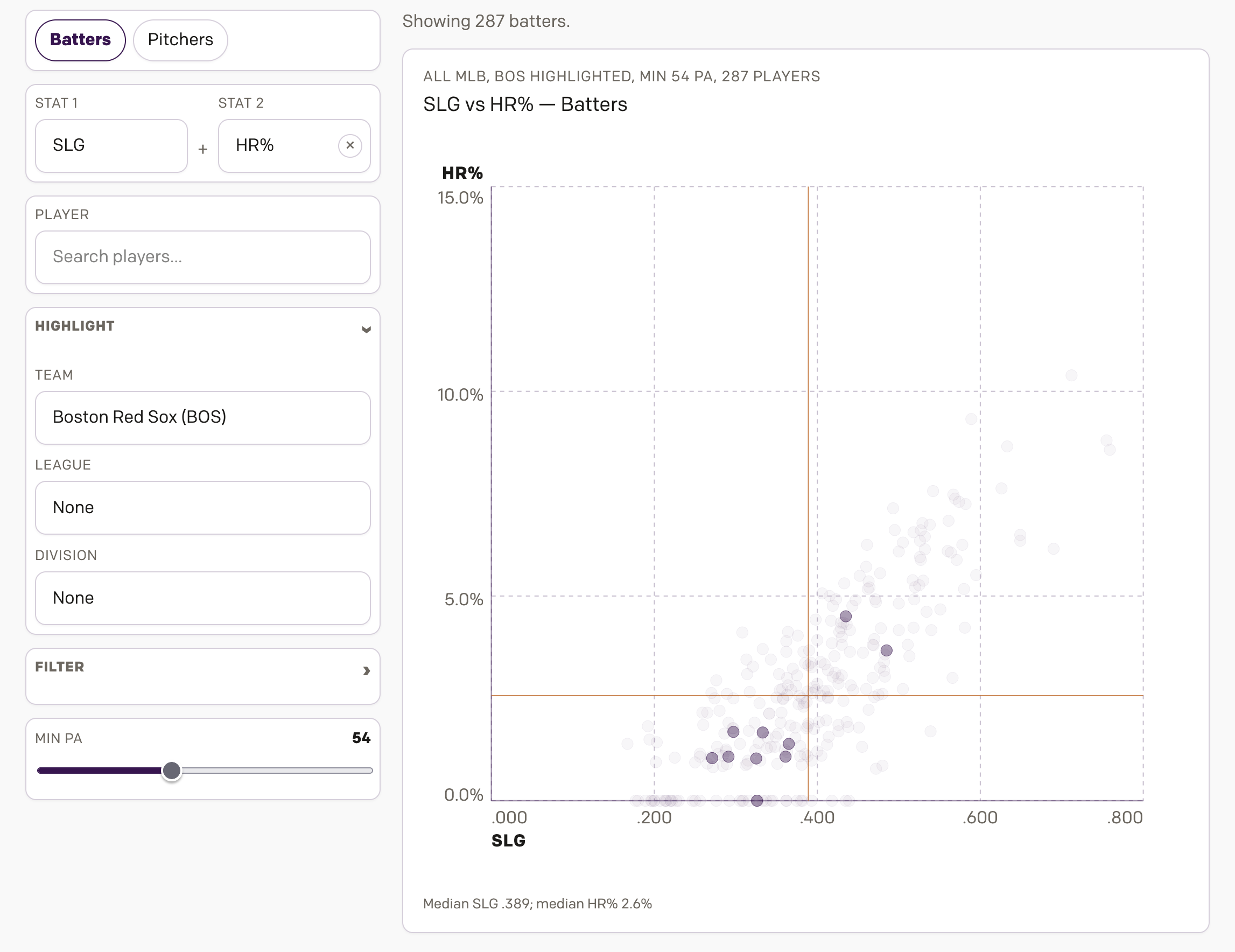The width and height of the screenshot is (1235, 952).
Task: Open the SLG stat 1 dropdown
Action: pos(111,145)
